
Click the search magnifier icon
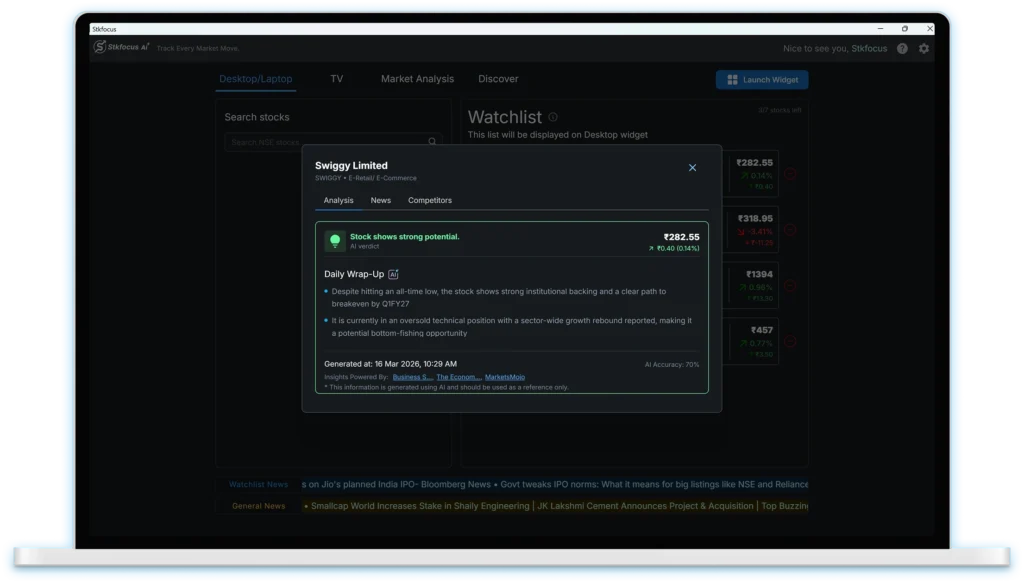pyautogui.click(x=432, y=142)
